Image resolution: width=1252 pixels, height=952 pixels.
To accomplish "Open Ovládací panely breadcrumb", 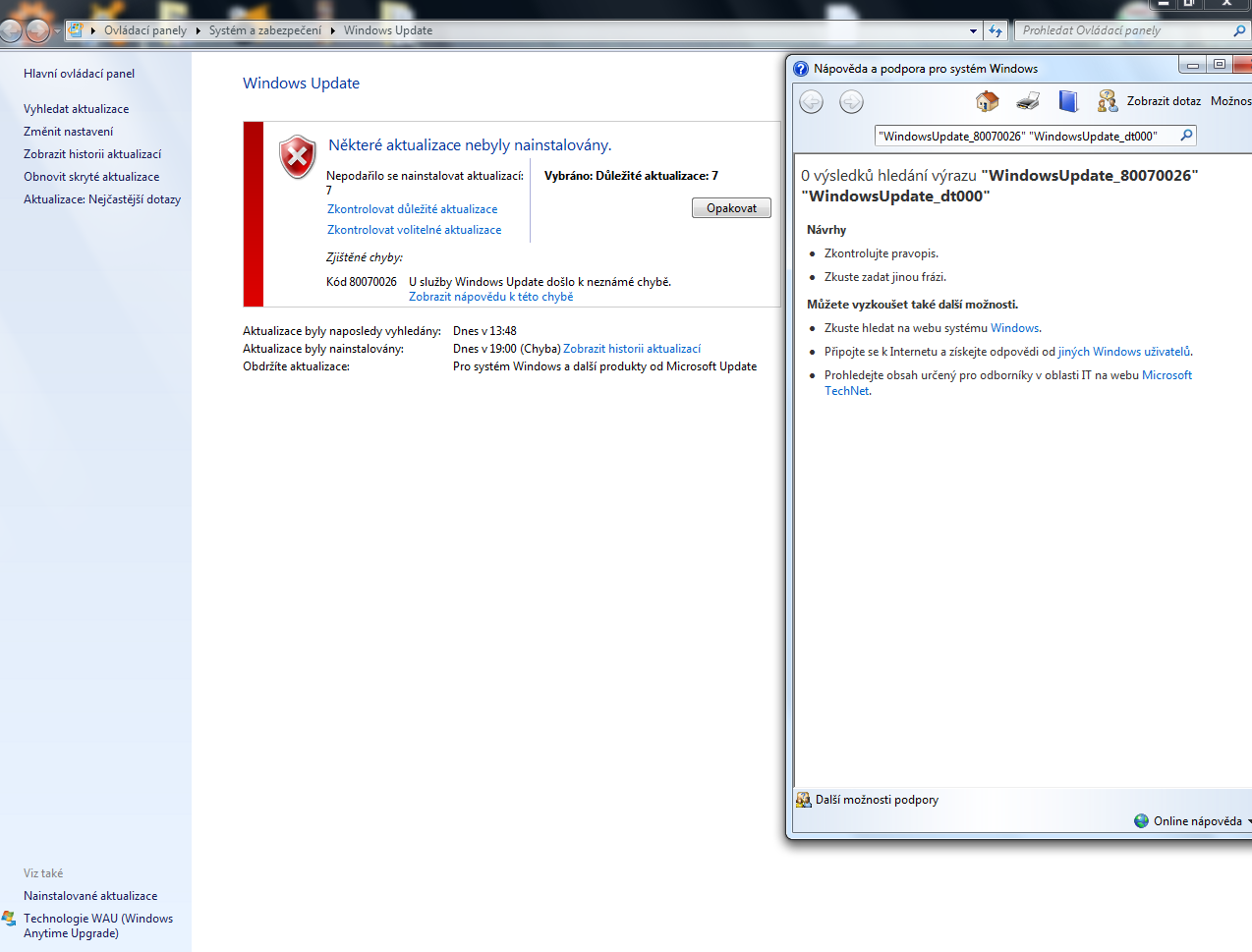I will coord(145,30).
